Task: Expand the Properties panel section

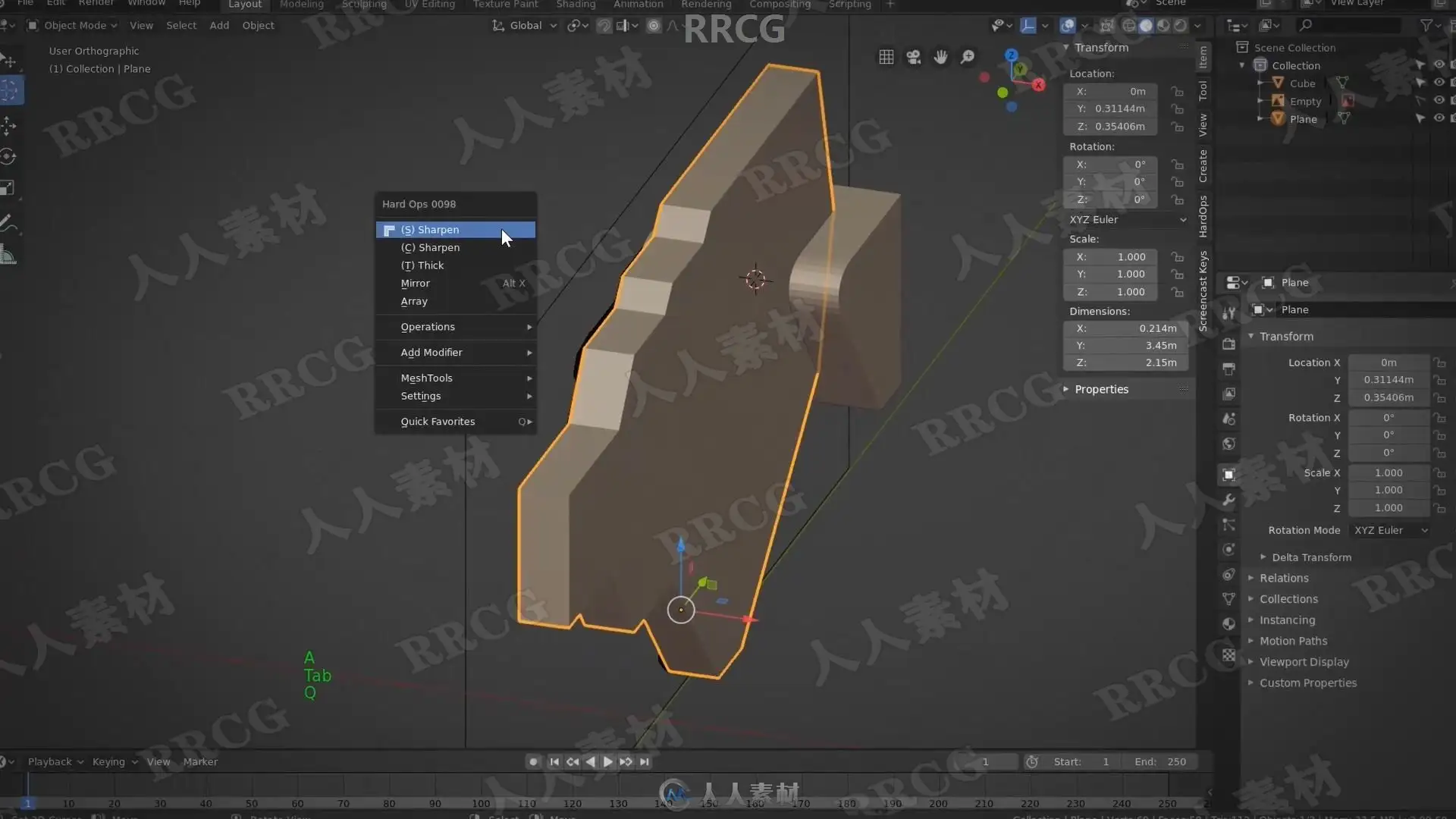Action: click(1101, 389)
